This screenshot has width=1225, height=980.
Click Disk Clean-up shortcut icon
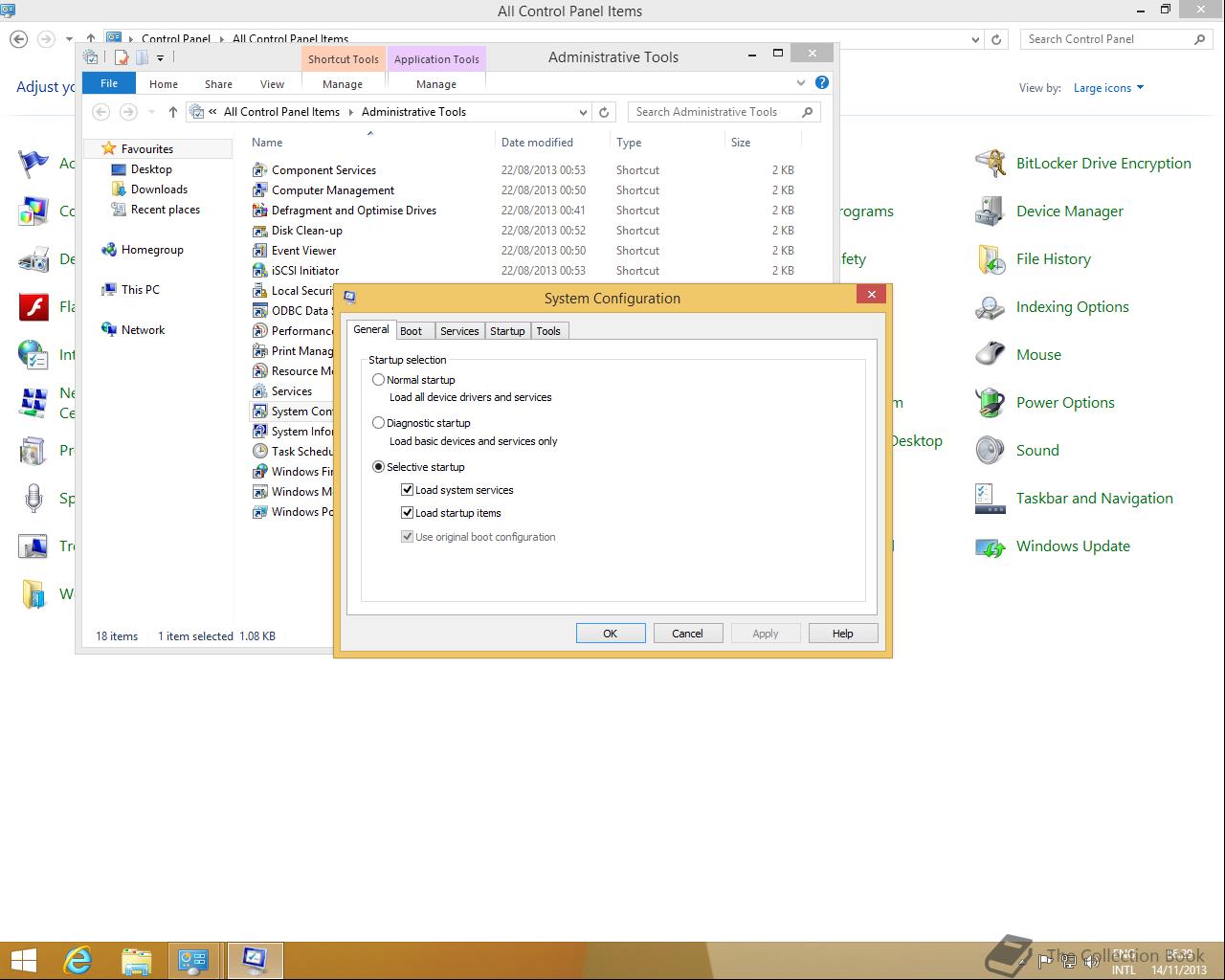259,231
